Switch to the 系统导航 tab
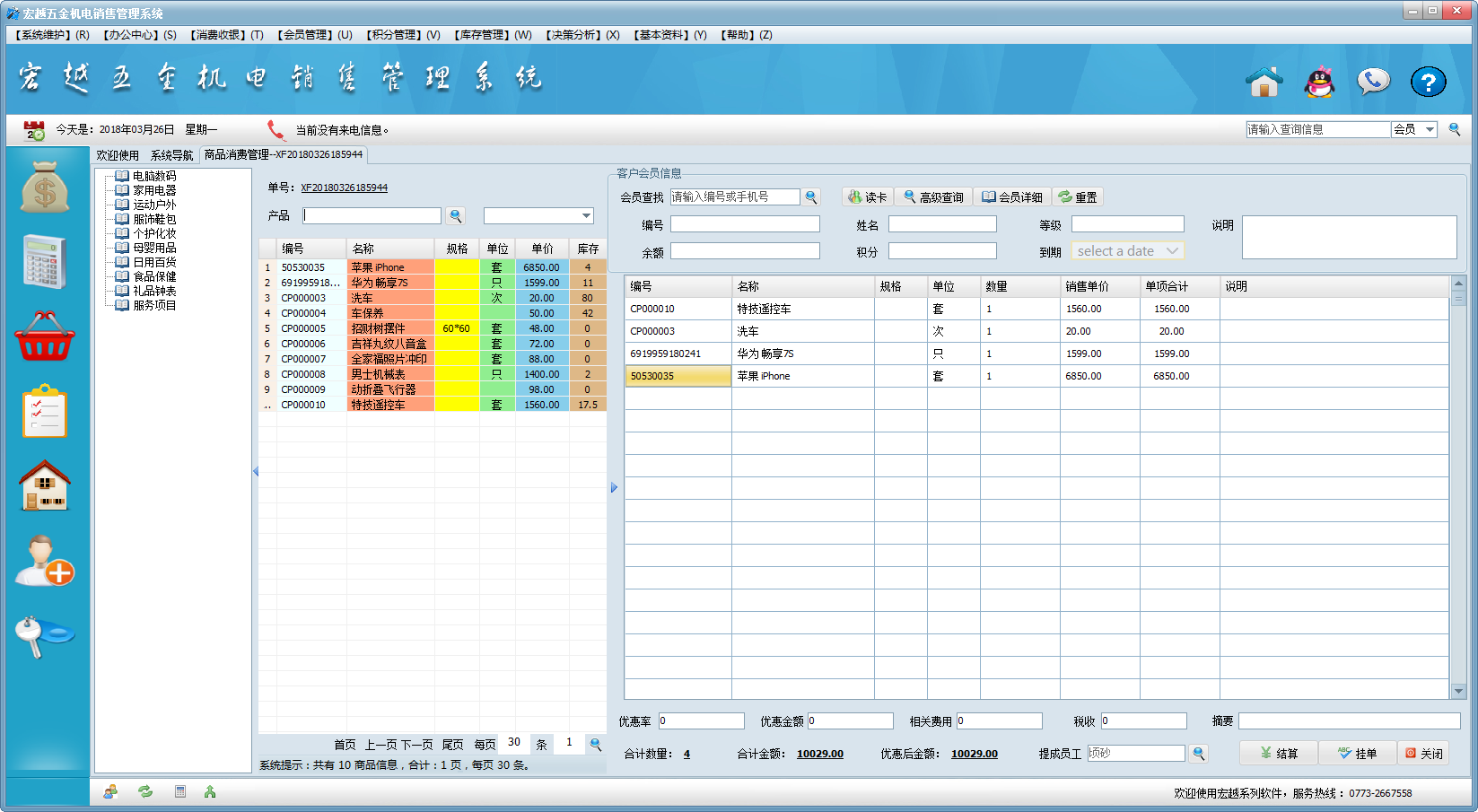Screen dimensions: 1478x812 tap(171, 155)
